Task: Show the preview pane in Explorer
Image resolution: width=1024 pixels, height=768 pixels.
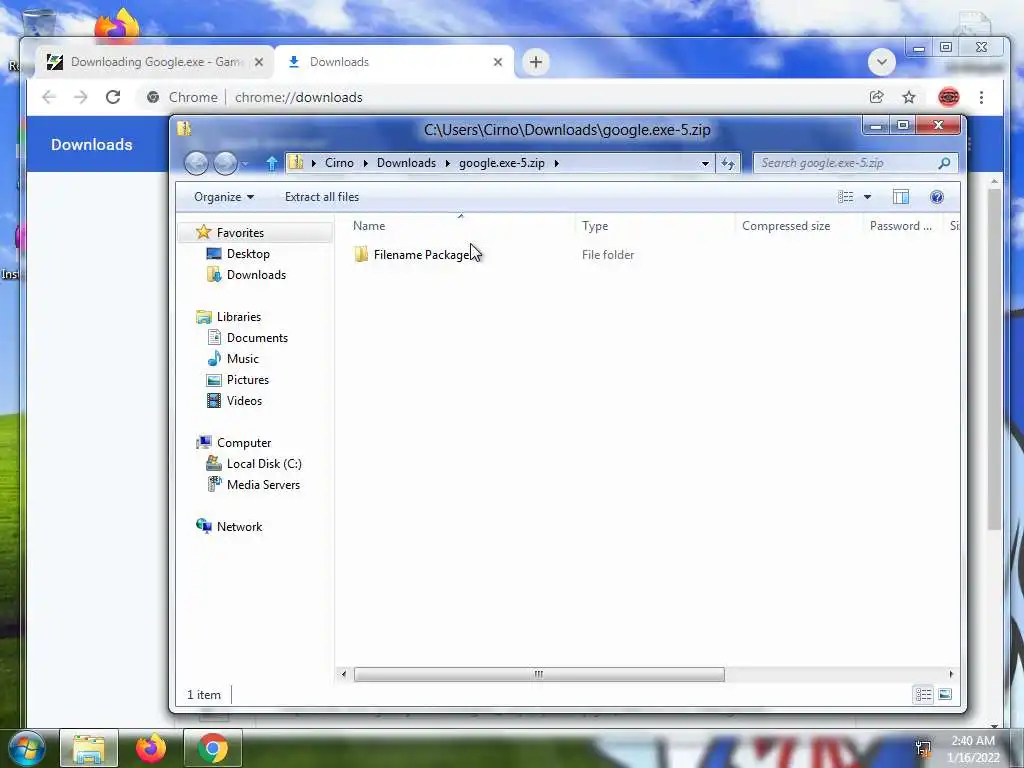Action: point(901,197)
